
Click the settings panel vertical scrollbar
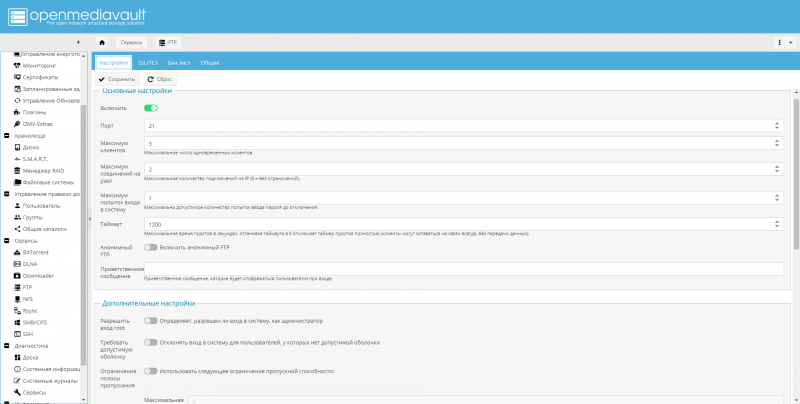pos(796,173)
